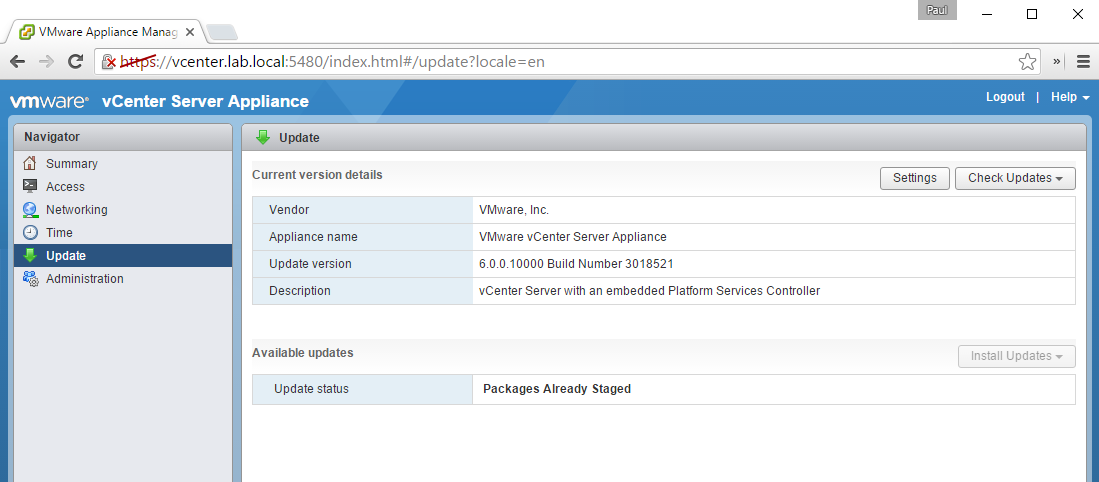
Task: Click the Vendor label cell
Action: click(x=362, y=209)
